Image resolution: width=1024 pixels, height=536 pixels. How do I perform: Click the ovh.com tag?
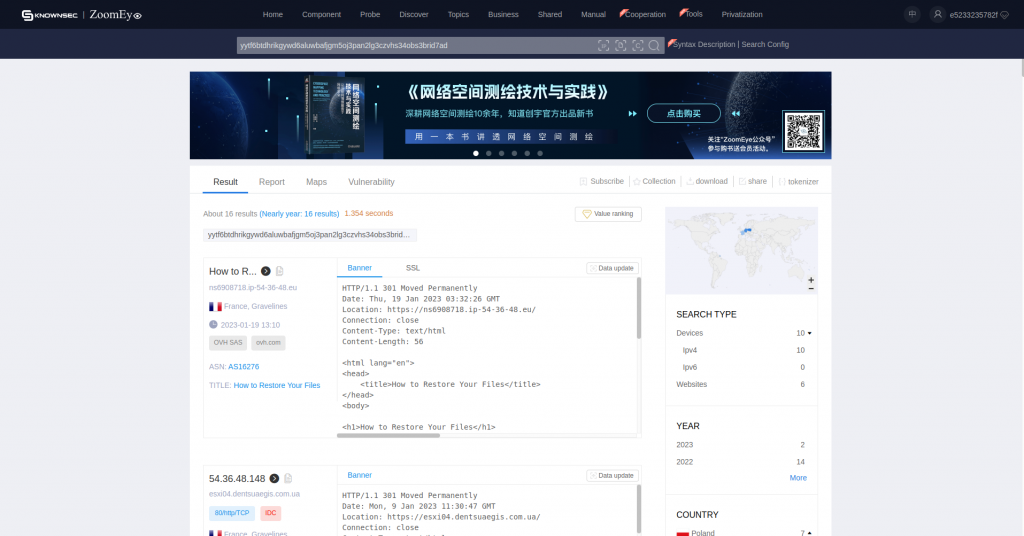tap(268, 343)
